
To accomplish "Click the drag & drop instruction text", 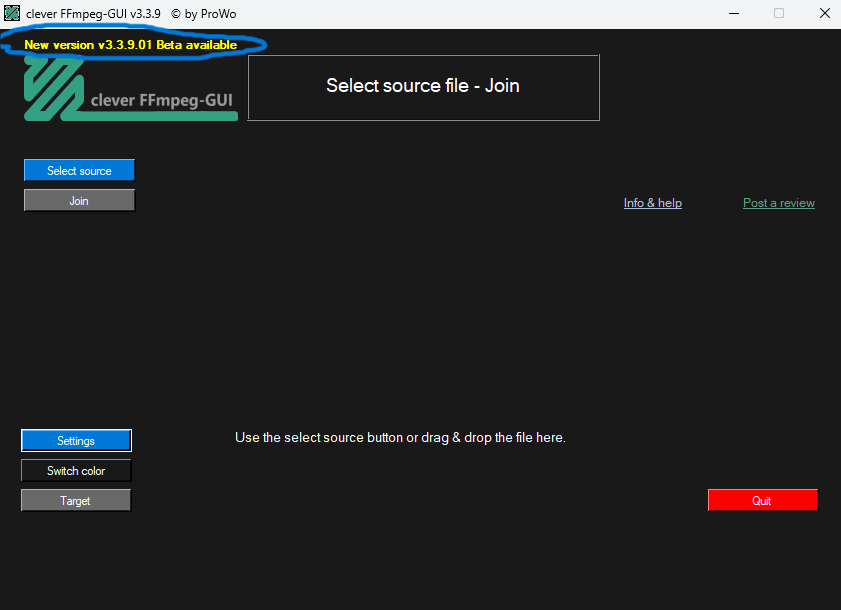I will tap(400, 437).
